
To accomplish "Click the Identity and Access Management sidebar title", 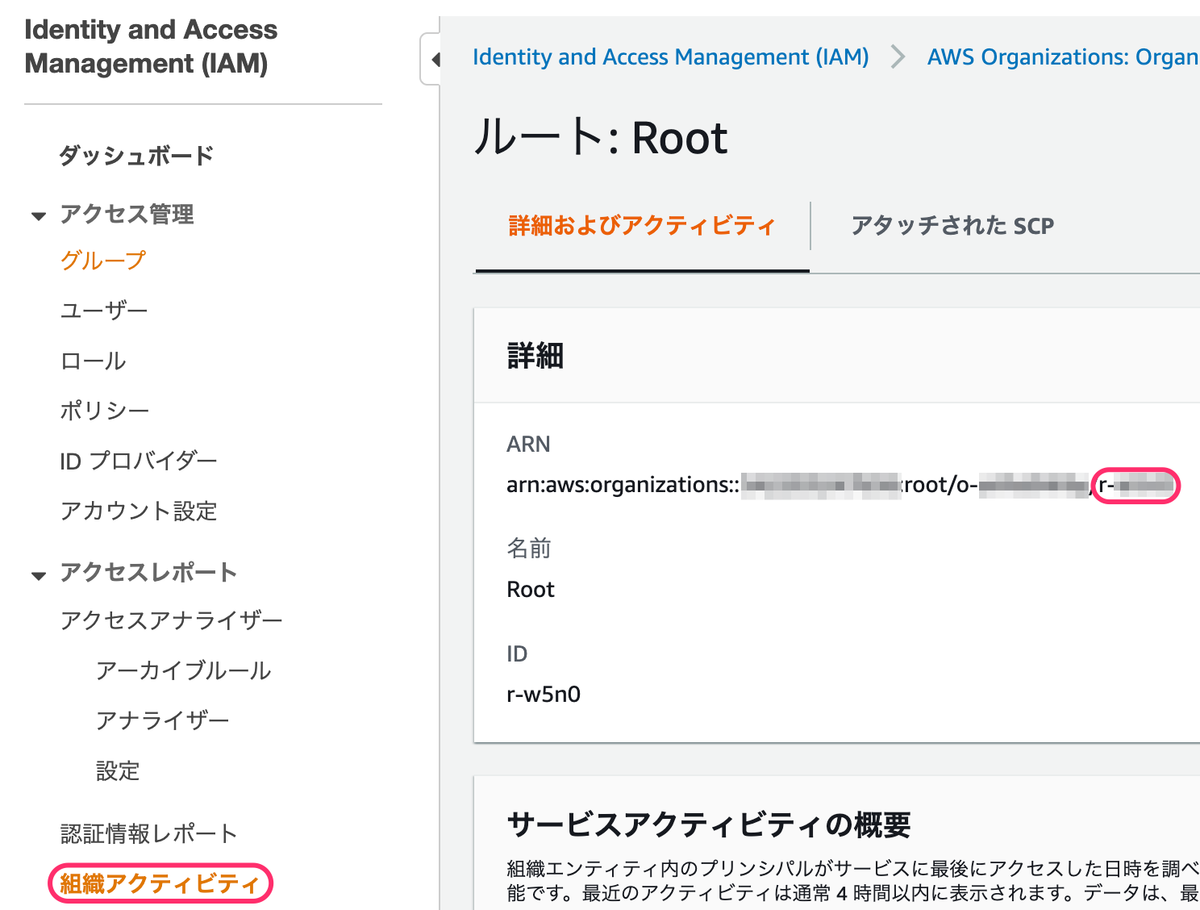I will click(151, 47).
